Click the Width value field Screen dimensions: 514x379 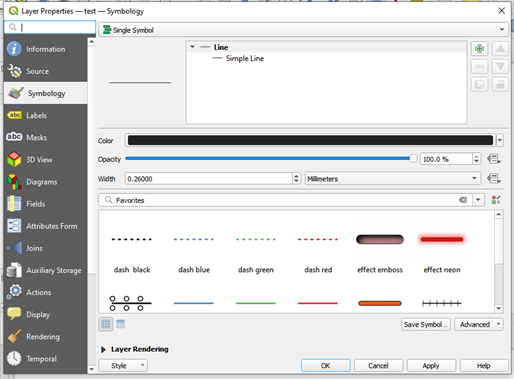[x=209, y=179]
